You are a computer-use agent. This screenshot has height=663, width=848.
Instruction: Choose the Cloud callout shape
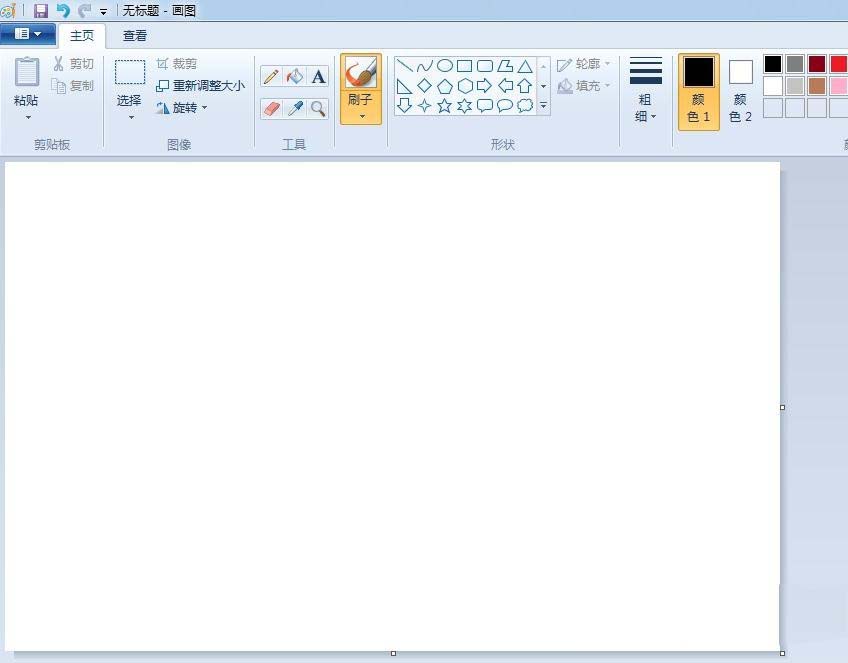tap(525, 105)
